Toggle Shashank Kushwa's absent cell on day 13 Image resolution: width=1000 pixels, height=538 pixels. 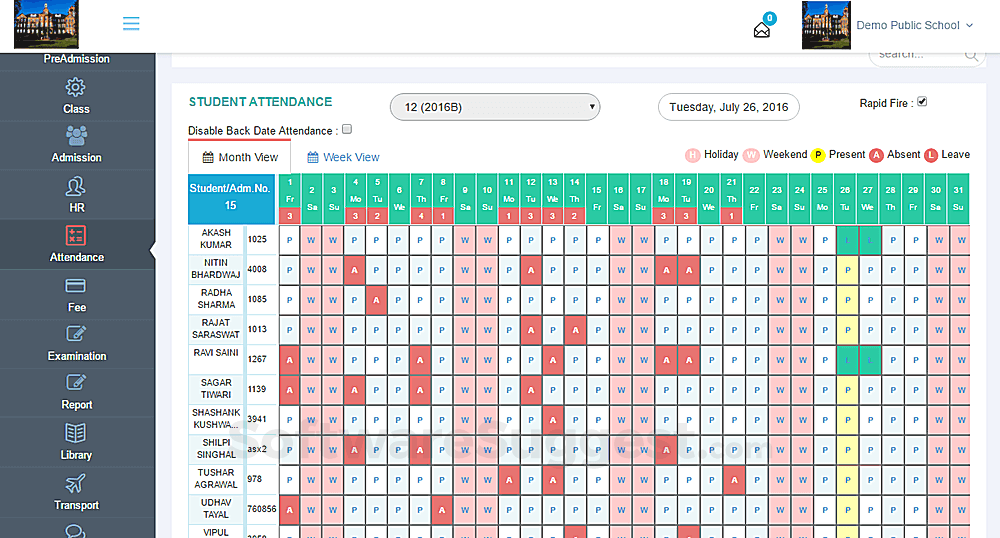pyautogui.click(x=553, y=420)
